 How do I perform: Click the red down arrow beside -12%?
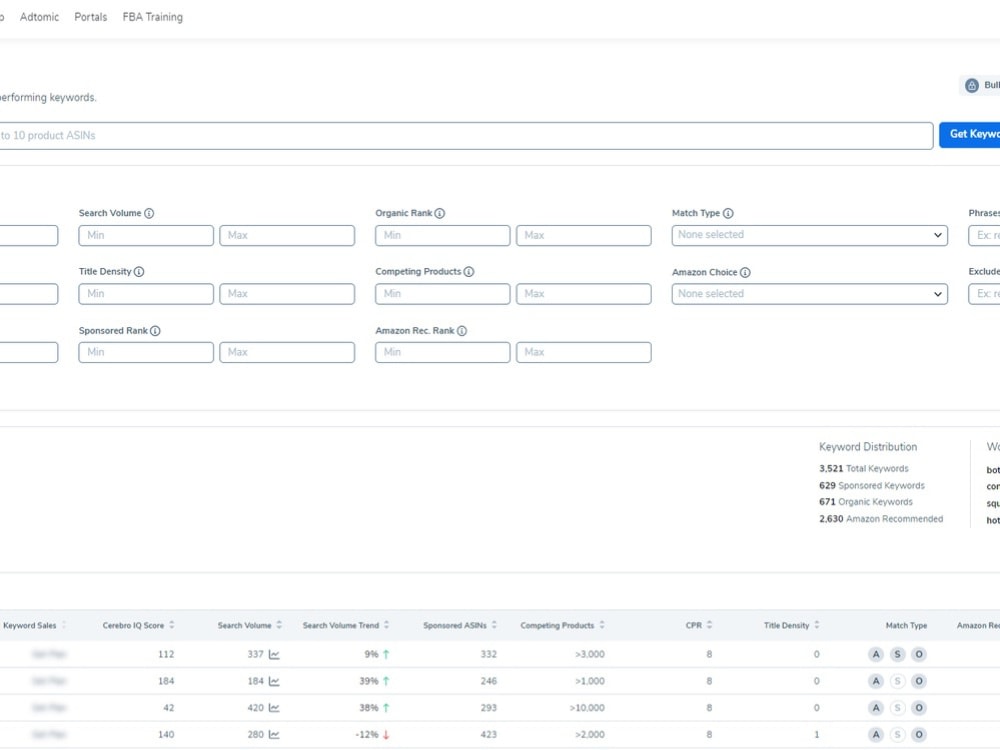pyautogui.click(x=386, y=735)
